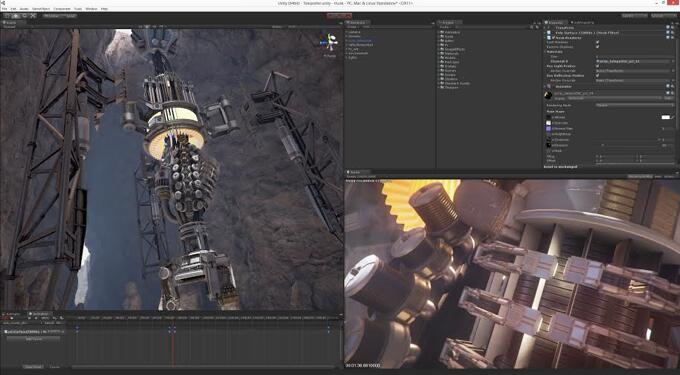Expand the Animation folder in Project panel
The image size is (680, 375).
pyautogui.click(x=450, y=32)
